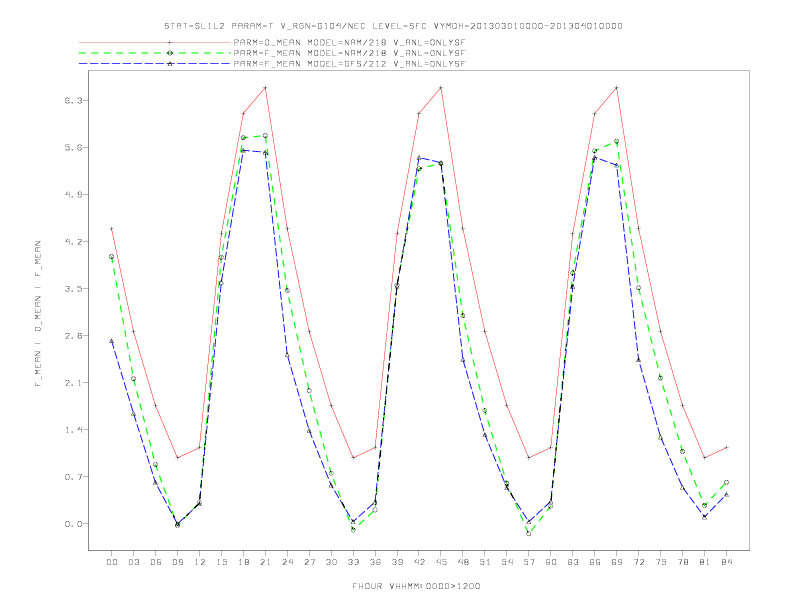Click the 0.0 y-axis tick label
Viewport: 792px width, 612px height.
(x=73, y=524)
